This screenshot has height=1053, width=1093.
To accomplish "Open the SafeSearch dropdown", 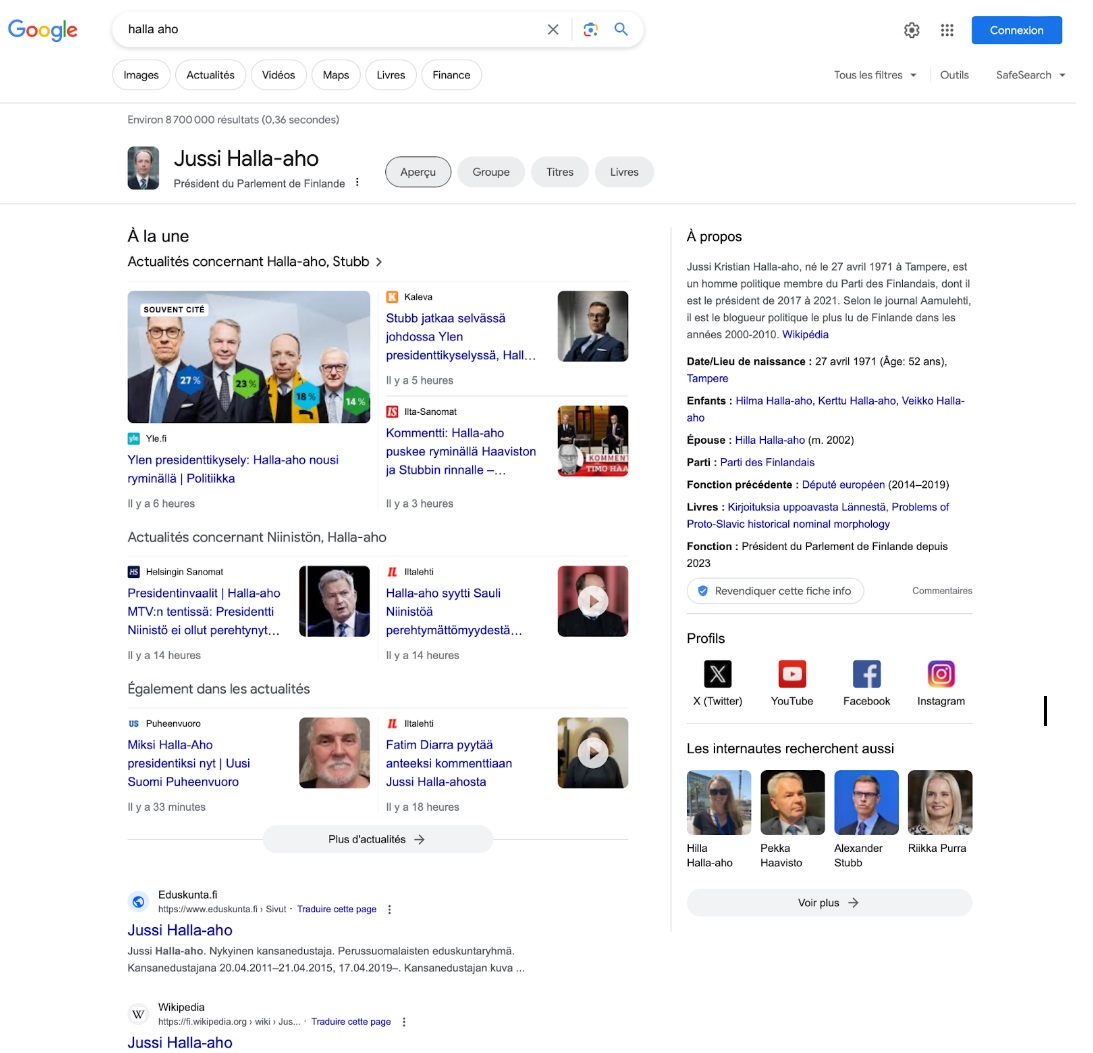I will [1030, 75].
